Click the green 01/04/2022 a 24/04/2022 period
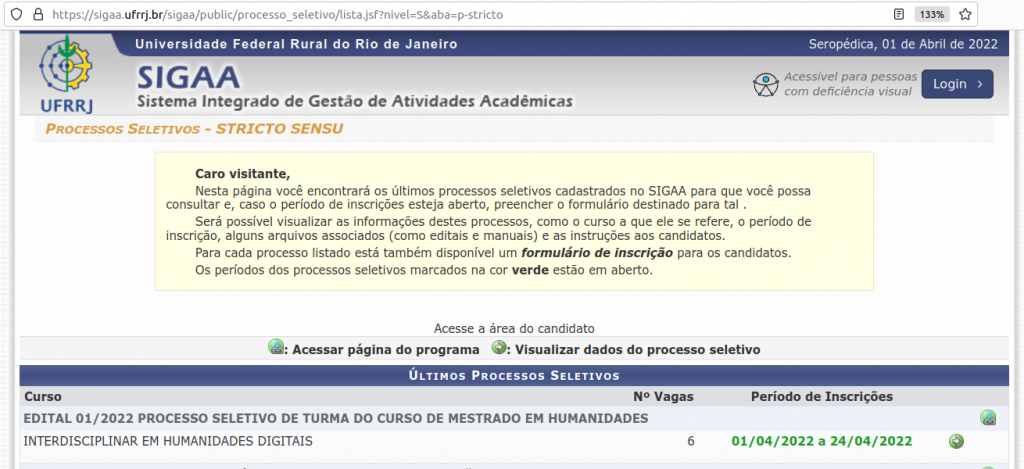 tap(821, 441)
